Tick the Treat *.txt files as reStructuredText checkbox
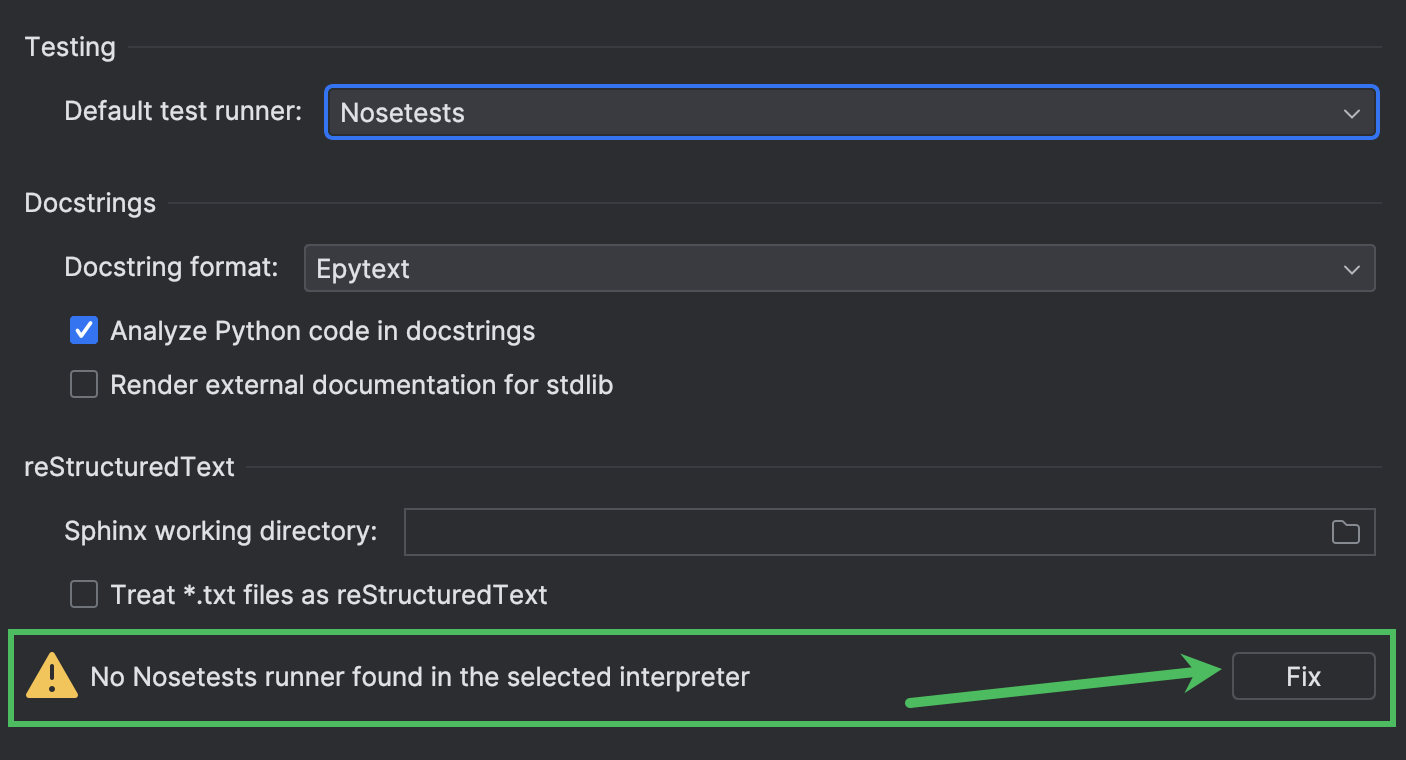 coord(84,595)
